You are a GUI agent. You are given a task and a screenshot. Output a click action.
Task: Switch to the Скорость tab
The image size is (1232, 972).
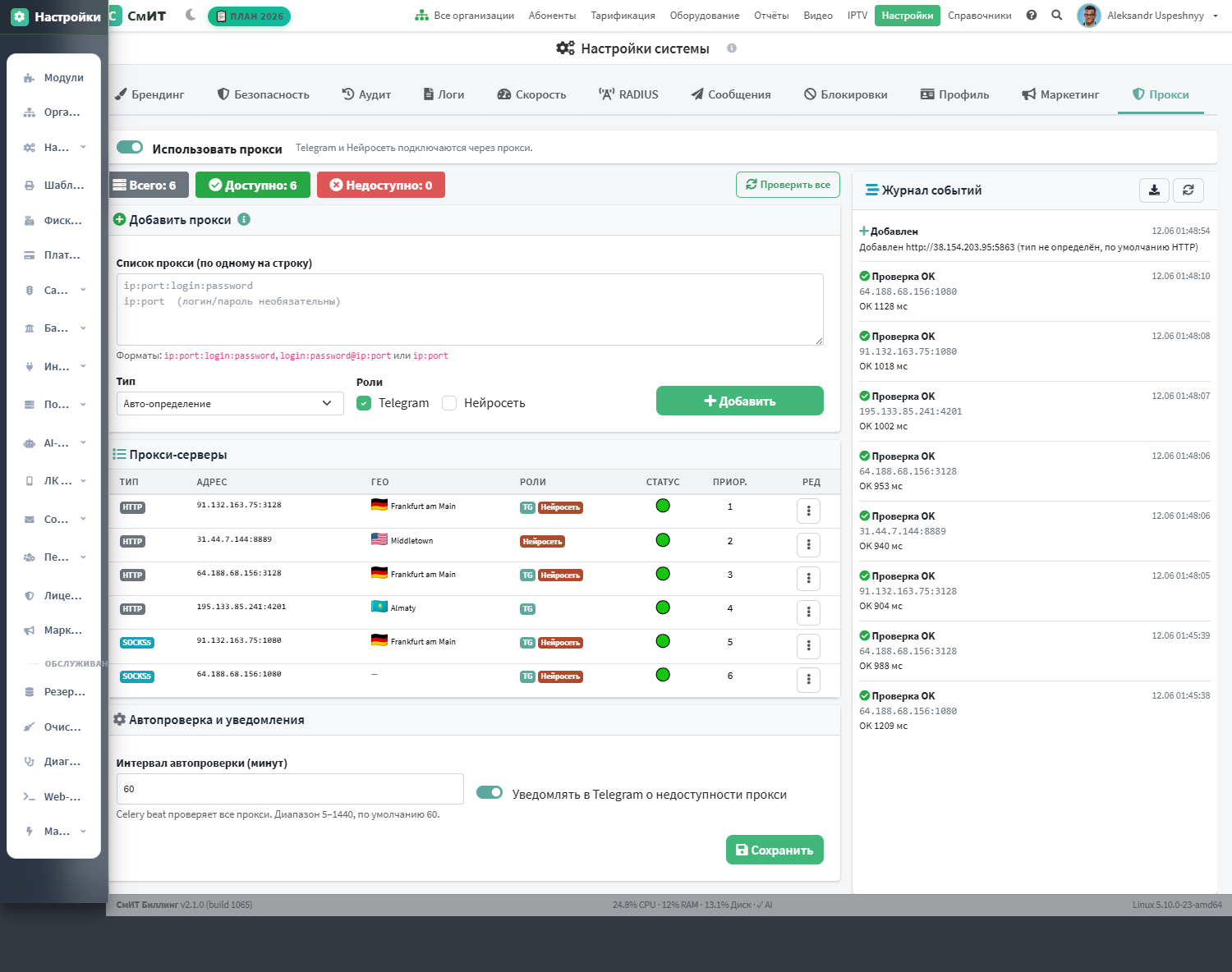tap(531, 94)
